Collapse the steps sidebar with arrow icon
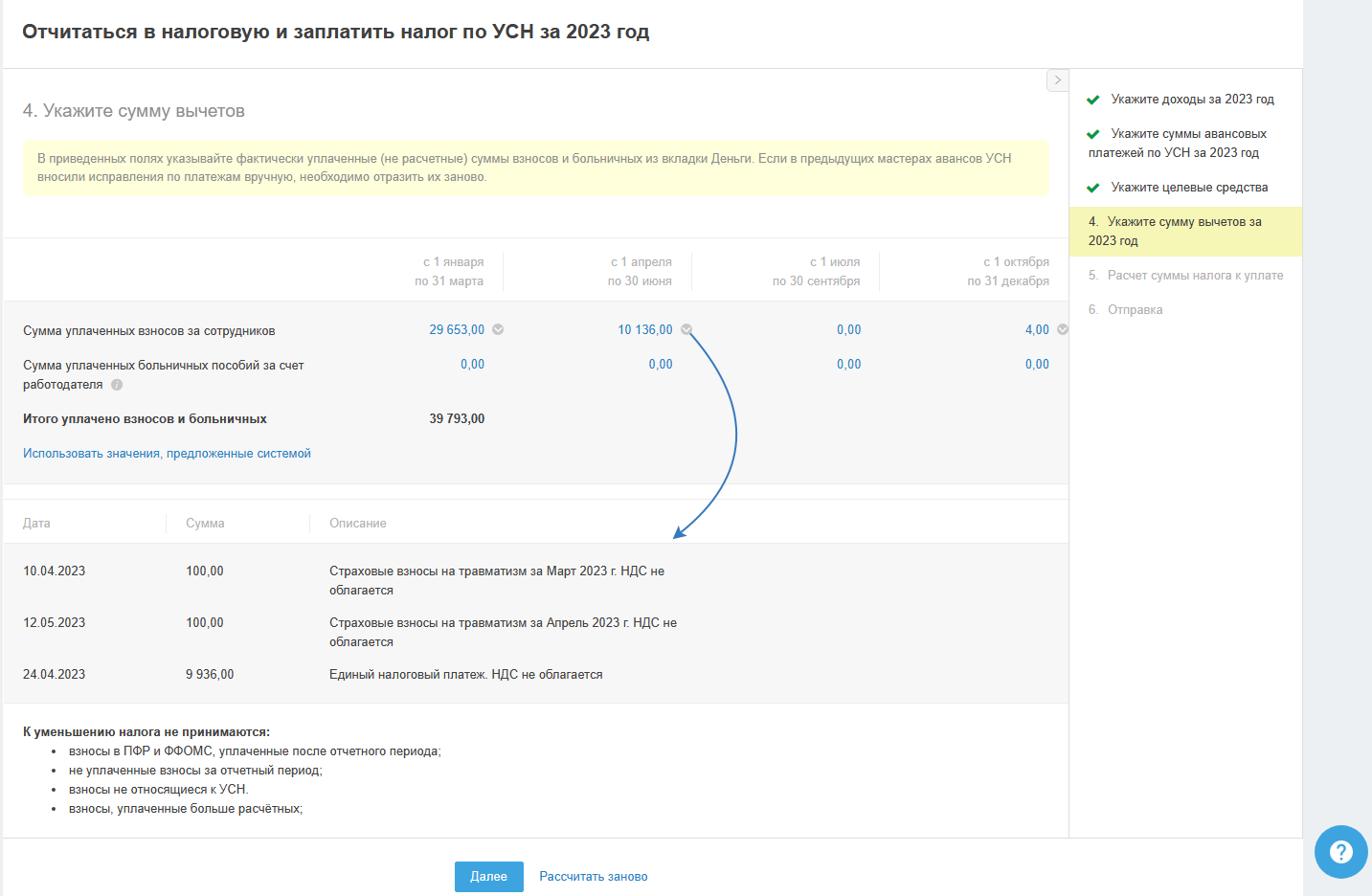This screenshot has height=896, width=1372. point(1057,80)
